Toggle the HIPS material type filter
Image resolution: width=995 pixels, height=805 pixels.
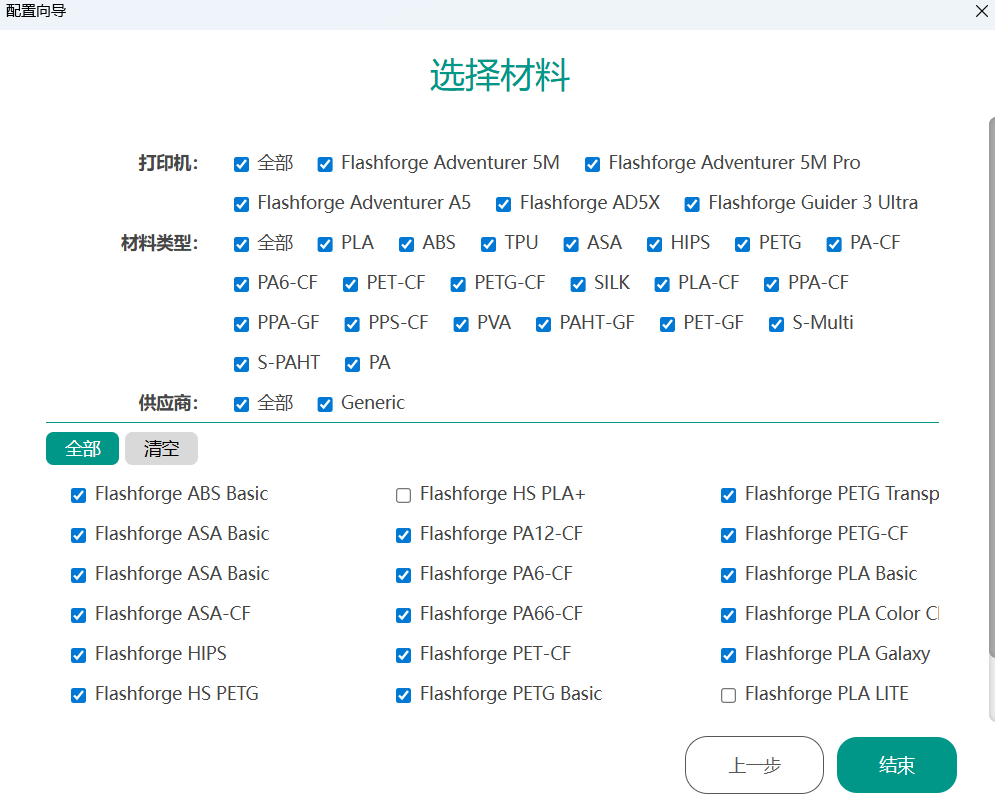(x=654, y=244)
